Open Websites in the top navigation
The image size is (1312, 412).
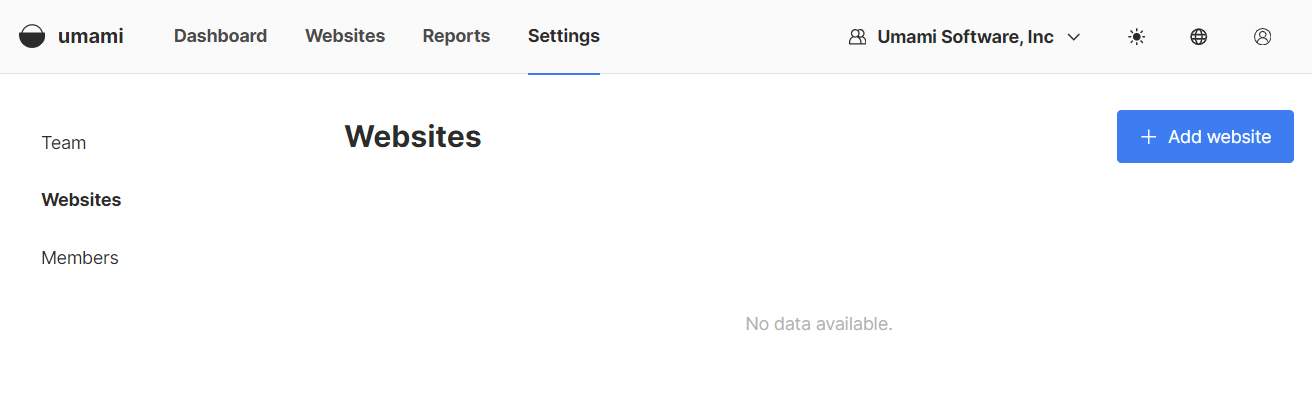[x=345, y=36]
